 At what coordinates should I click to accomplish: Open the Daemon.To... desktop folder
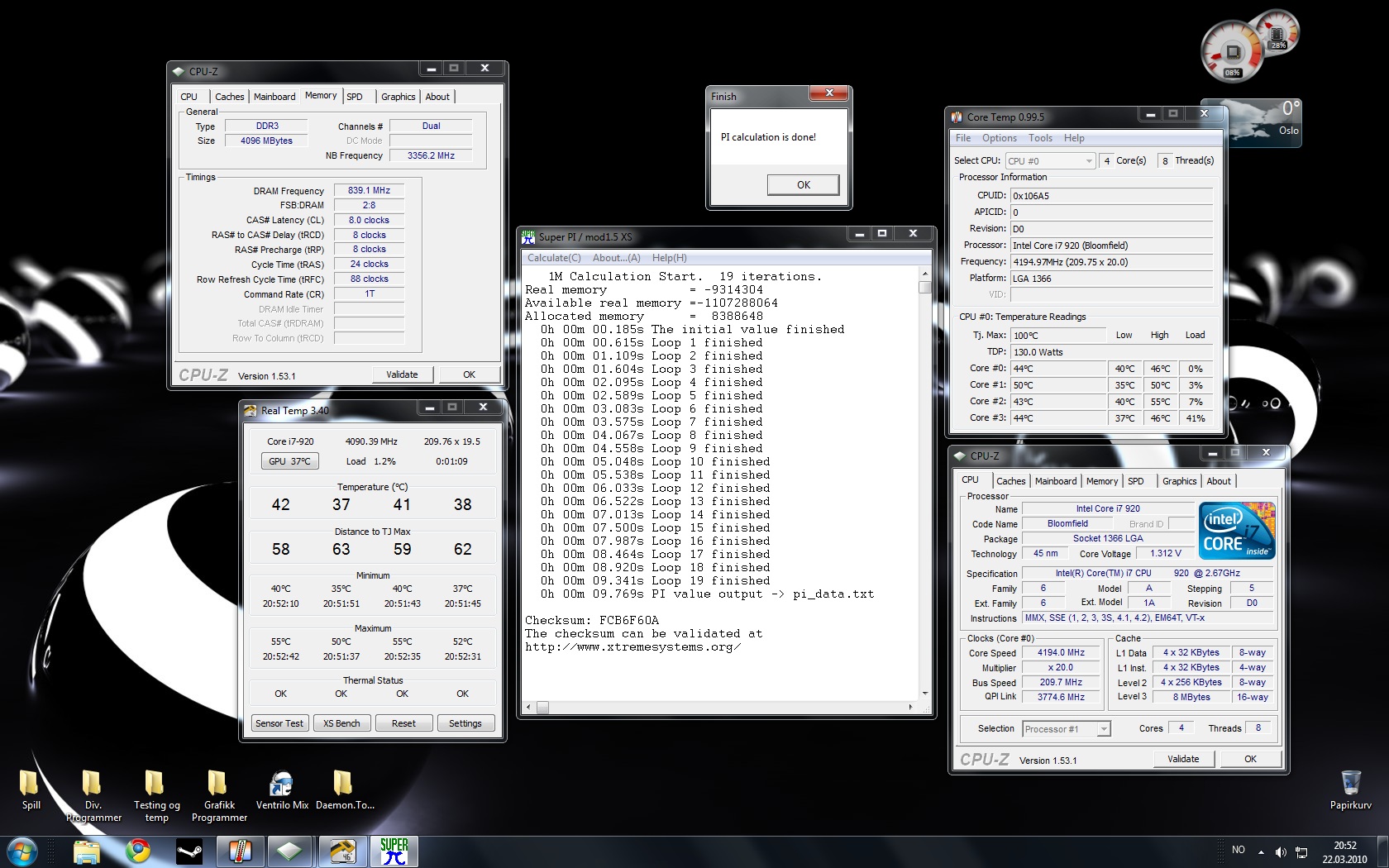pos(345,789)
